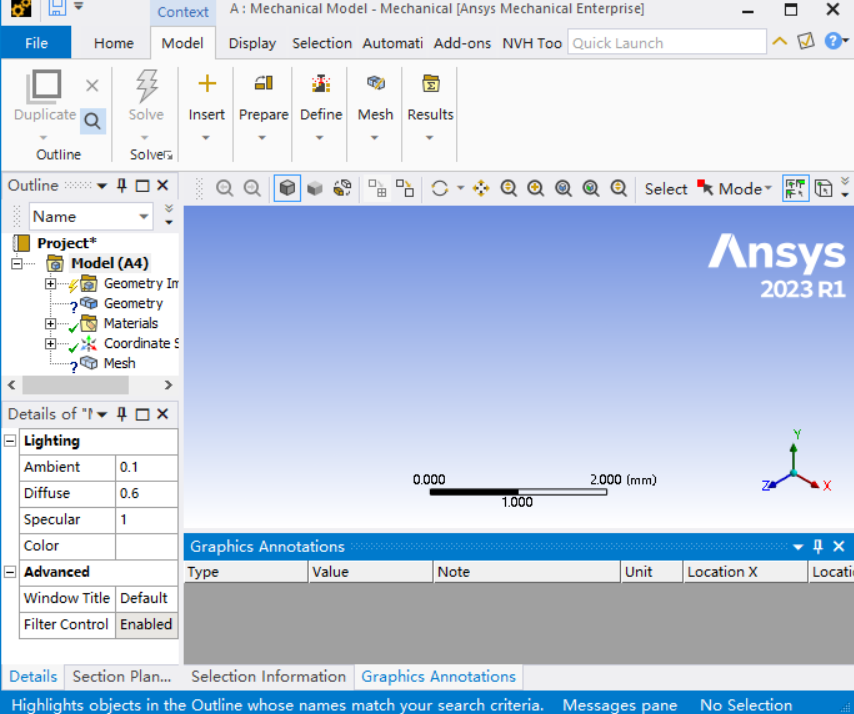Click the zoom plus magnifier icon
The width and height of the screenshot is (854, 714).
[535, 188]
